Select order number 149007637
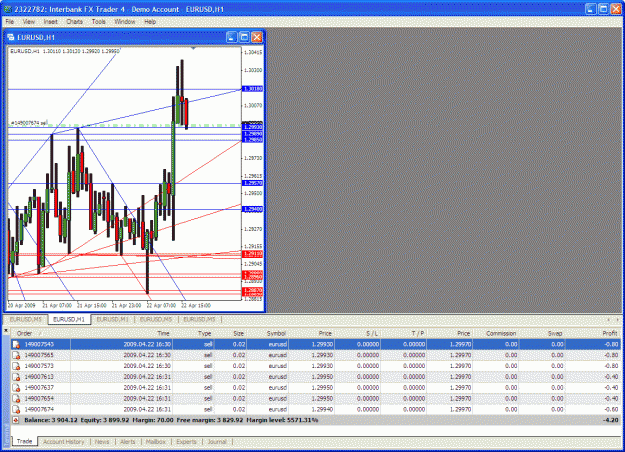625x452 pixels. click(x=39, y=387)
